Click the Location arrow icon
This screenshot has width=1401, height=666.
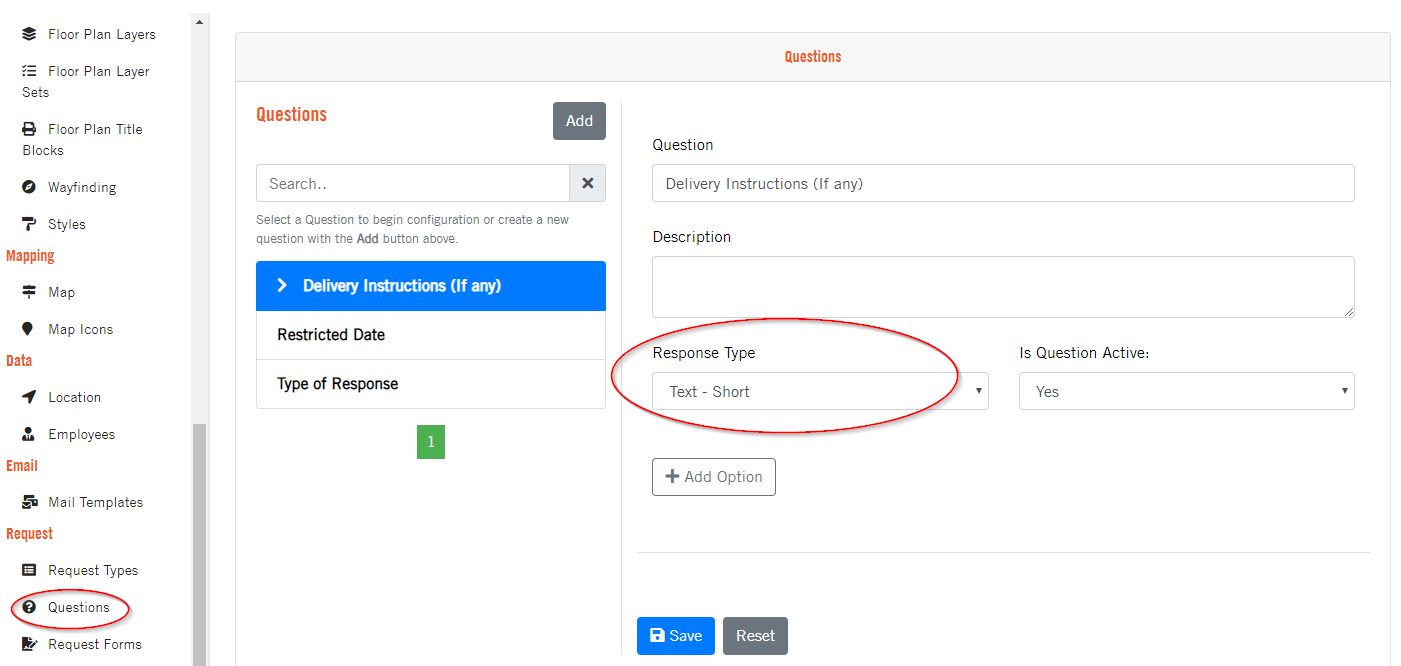29,397
